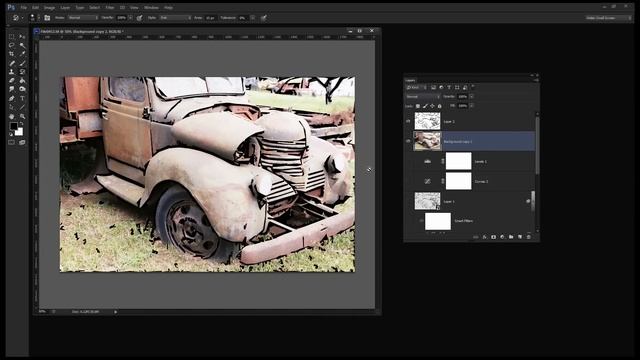Select the Eraser tool
The height and width of the screenshot is (360, 640).
click(12, 80)
